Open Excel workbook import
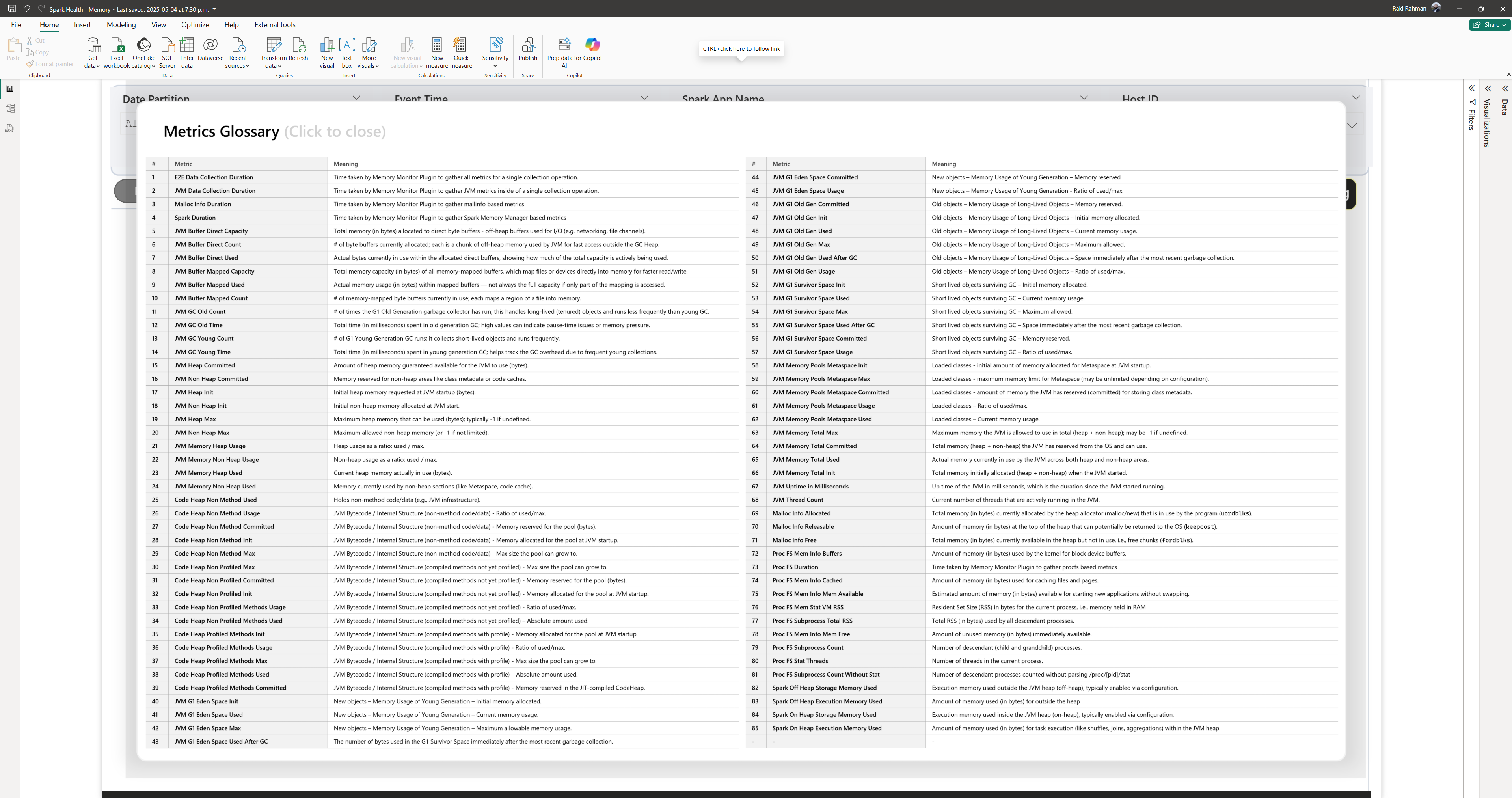 click(x=117, y=53)
